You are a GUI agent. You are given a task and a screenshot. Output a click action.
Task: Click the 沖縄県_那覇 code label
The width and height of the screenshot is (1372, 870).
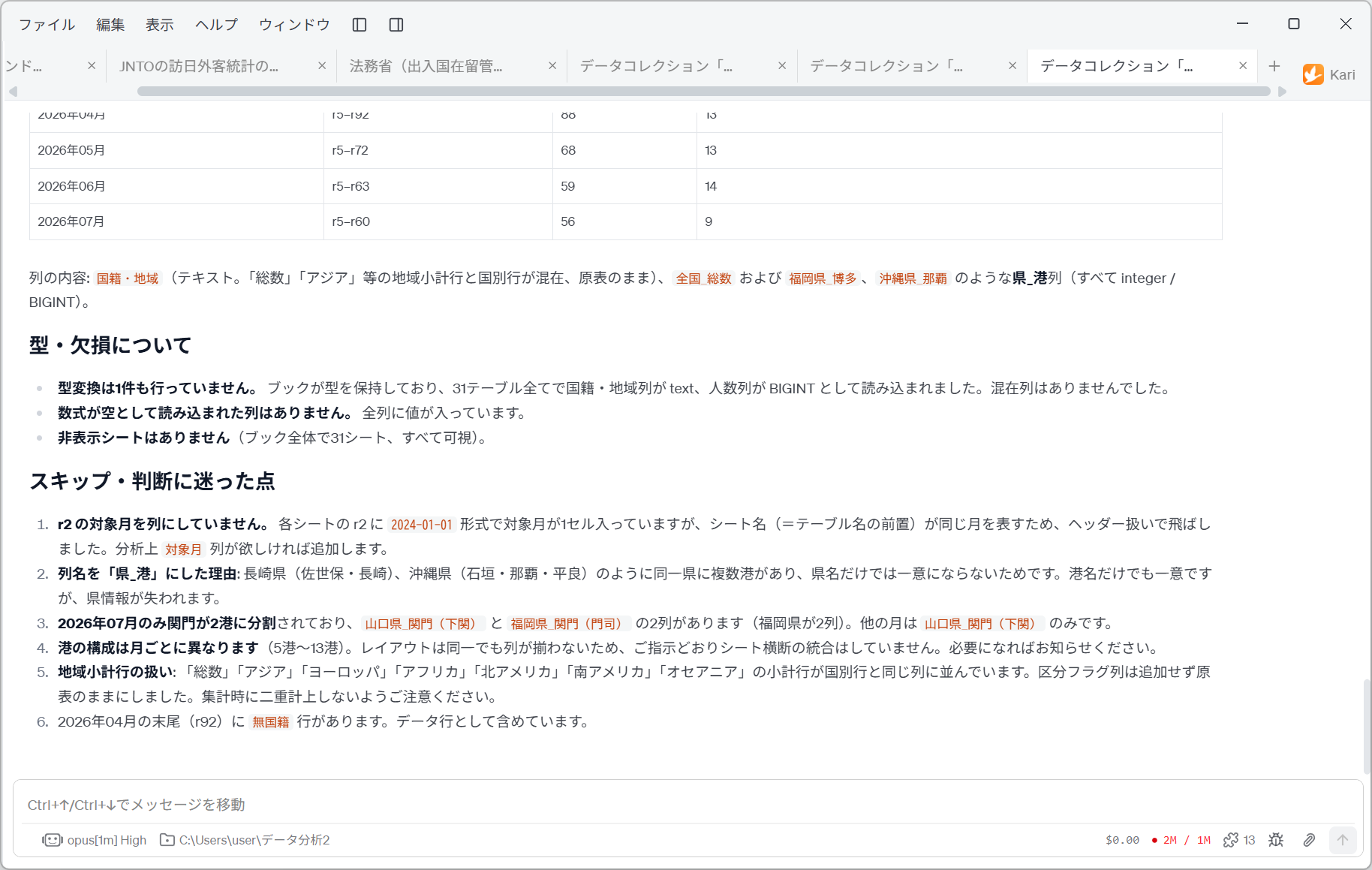913,278
